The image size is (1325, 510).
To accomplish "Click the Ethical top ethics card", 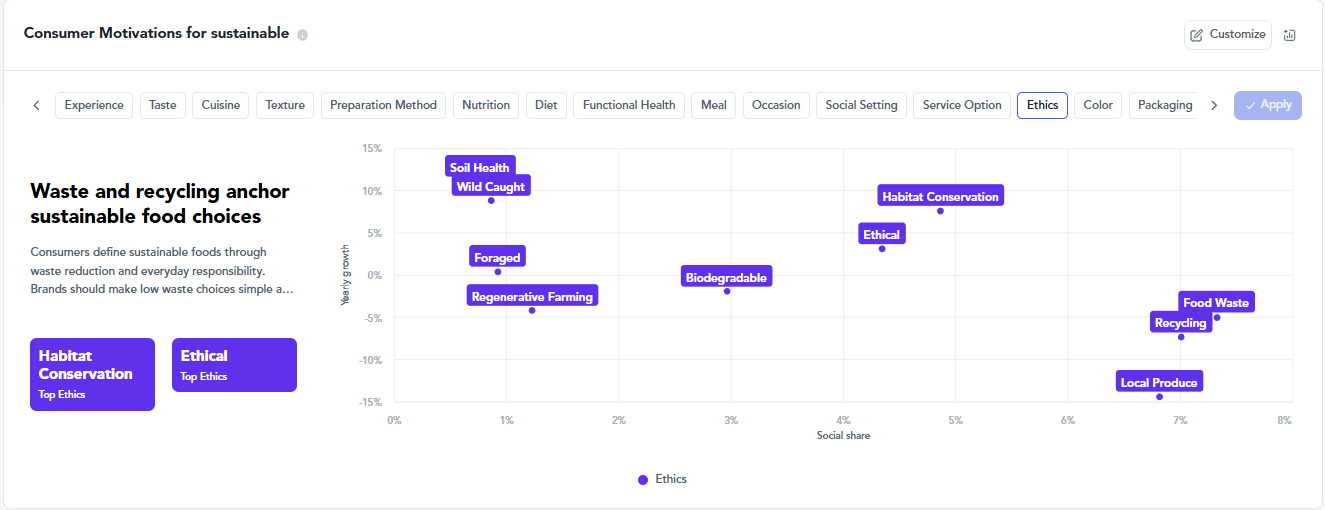I will pos(234,365).
